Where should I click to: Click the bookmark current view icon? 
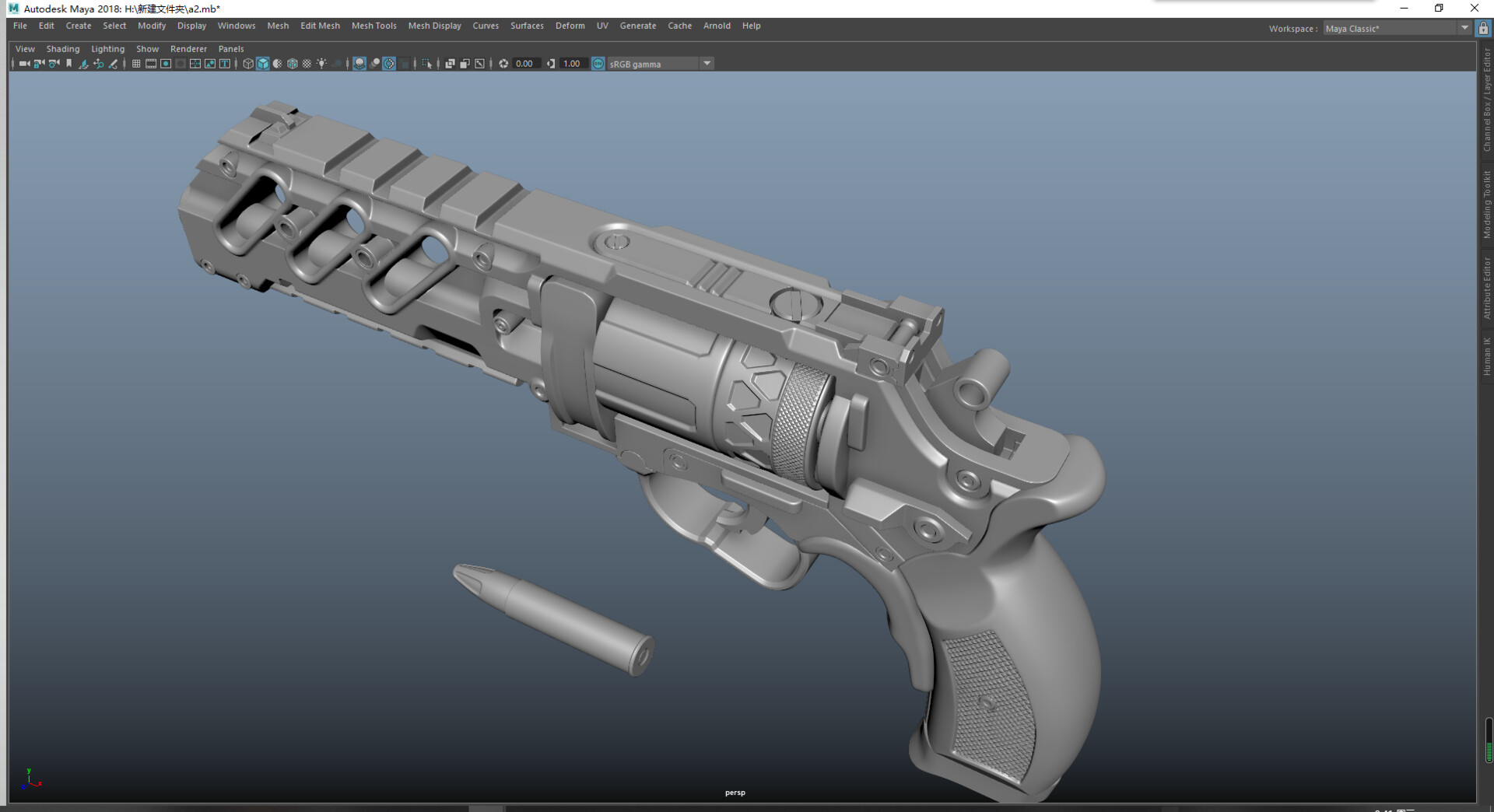(68, 64)
